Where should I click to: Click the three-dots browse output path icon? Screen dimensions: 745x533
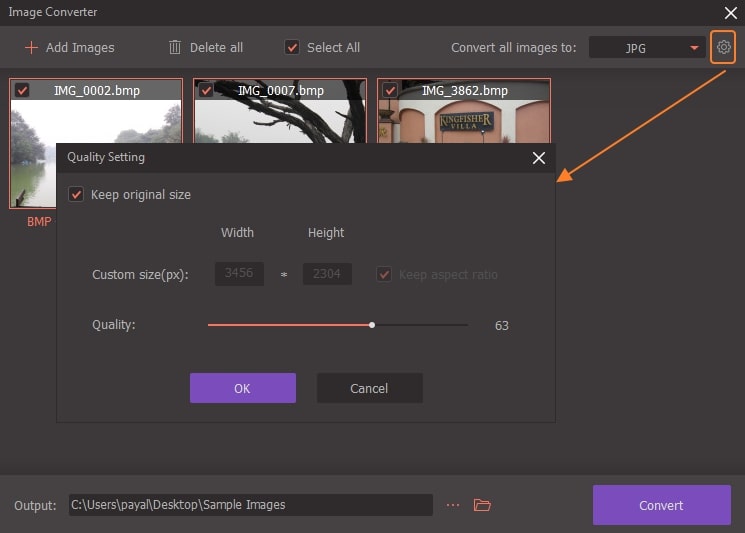(453, 505)
